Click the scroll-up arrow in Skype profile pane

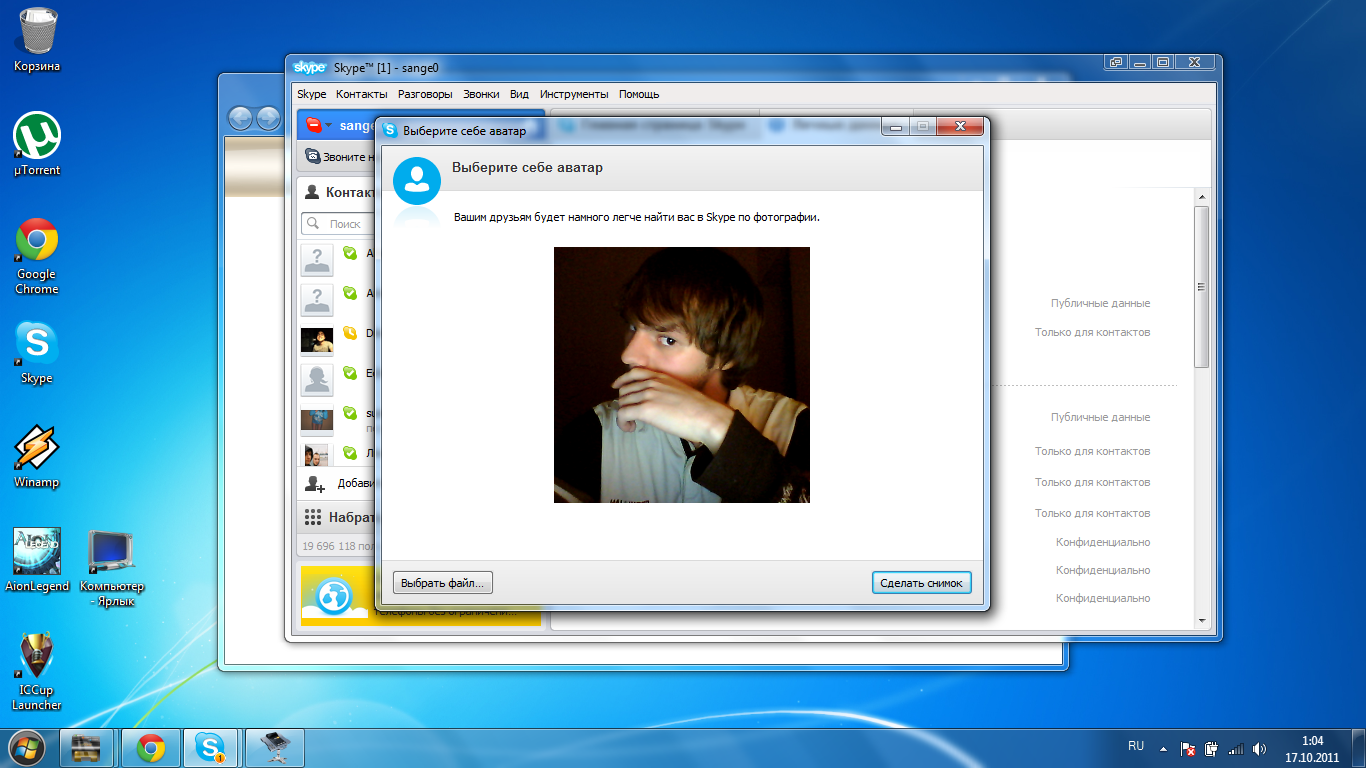(x=1202, y=197)
